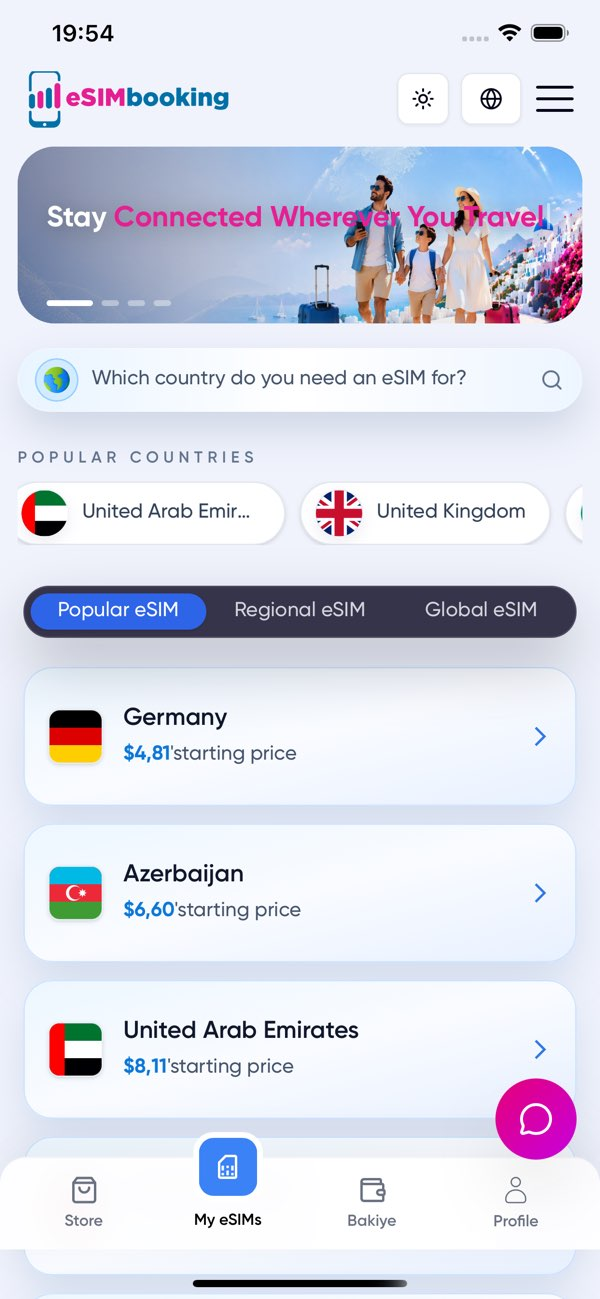This screenshot has width=600, height=1299.
Task: Select the Popular eSIM segment
Action: pos(118,610)
